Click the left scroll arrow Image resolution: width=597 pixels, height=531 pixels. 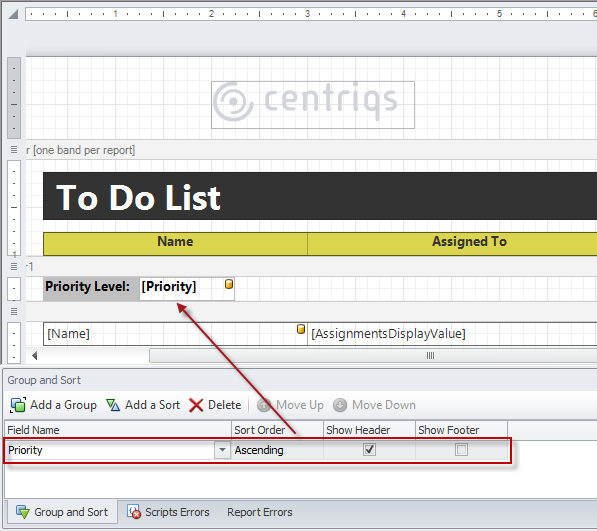(x=35, y=356)
